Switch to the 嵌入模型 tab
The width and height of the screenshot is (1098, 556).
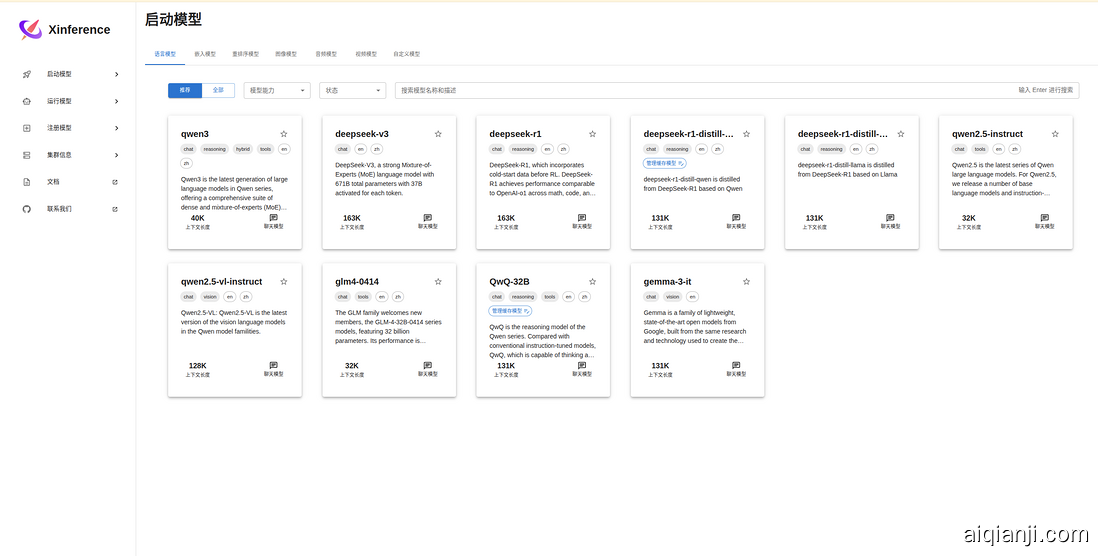(x=204, y=54)
